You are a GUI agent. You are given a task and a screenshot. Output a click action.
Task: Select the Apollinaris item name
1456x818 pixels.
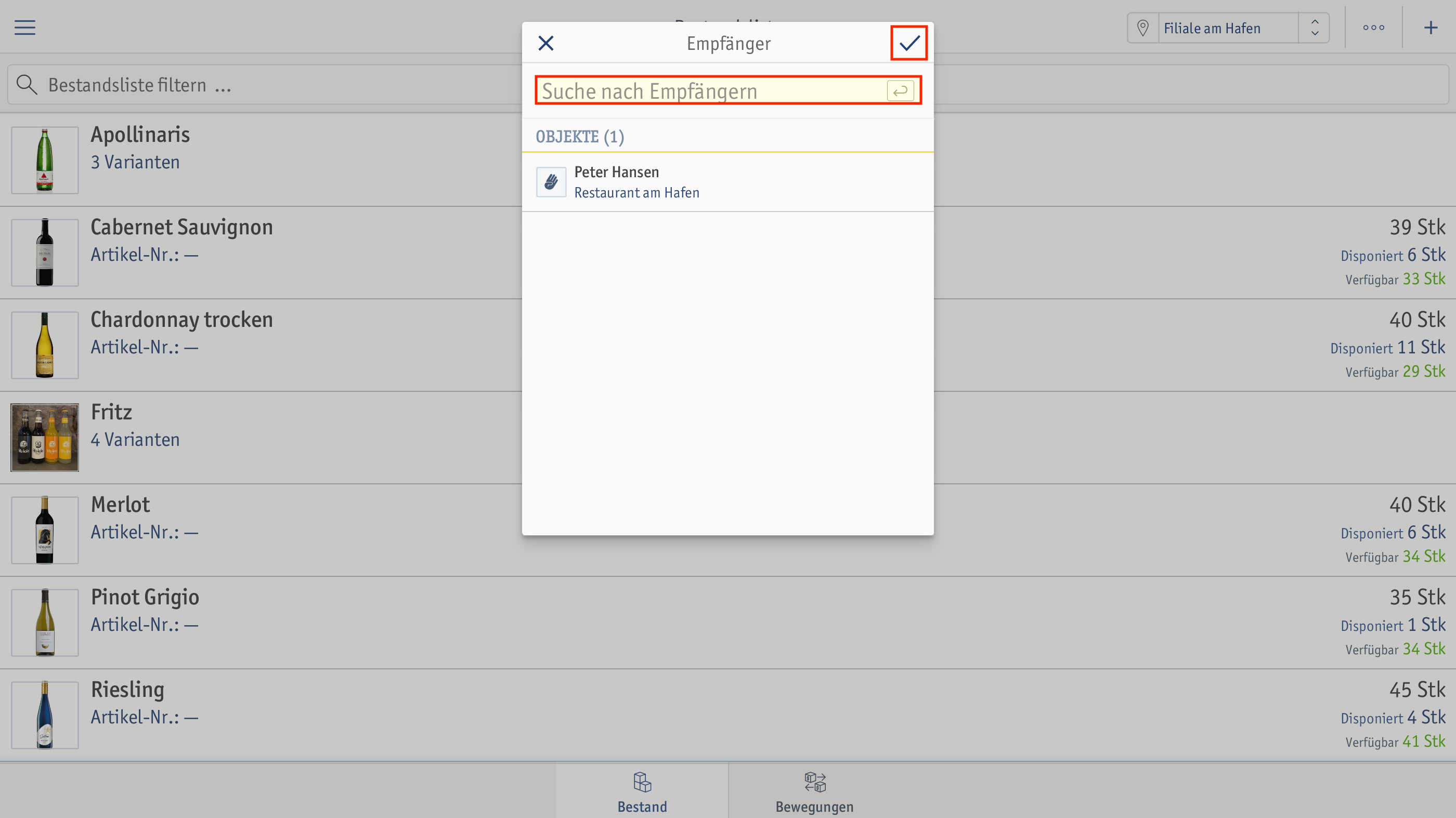tap(140, 135)
